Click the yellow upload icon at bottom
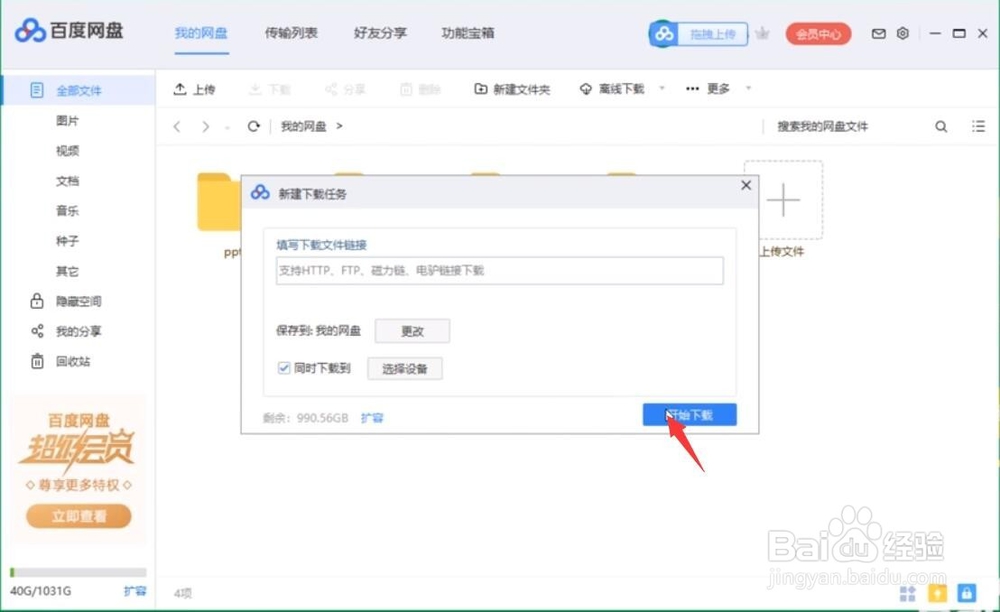The image size is (1000, 612). click(x=937, y=594)
